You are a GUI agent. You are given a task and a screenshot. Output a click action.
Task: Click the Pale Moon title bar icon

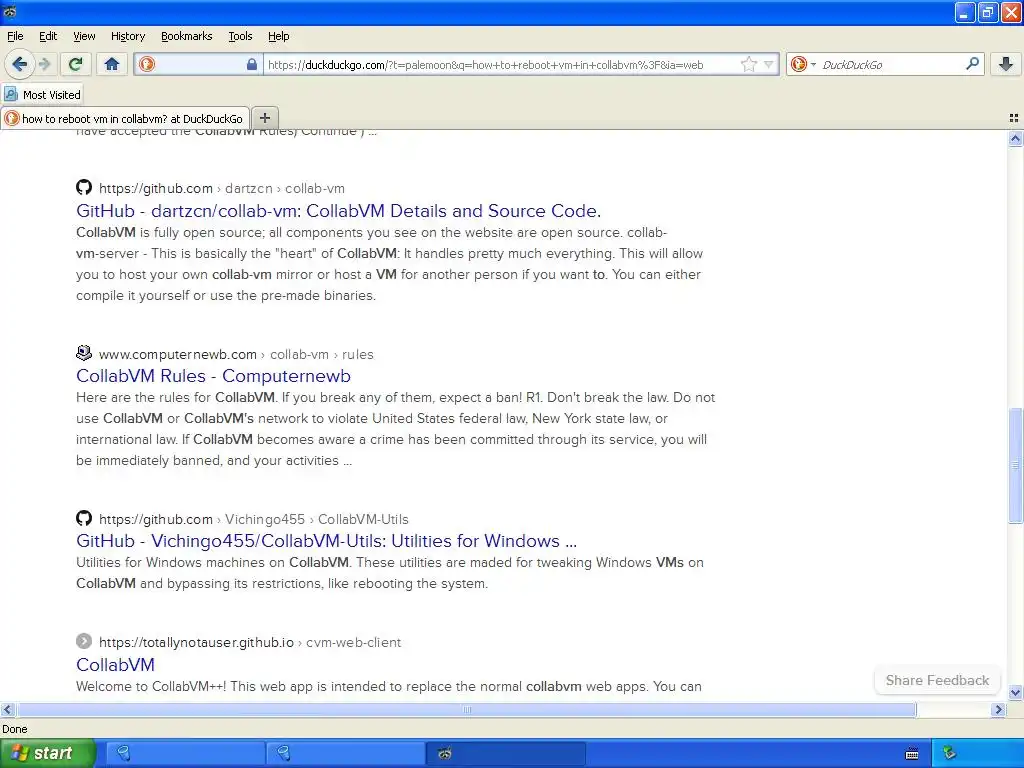coord(9,12)
